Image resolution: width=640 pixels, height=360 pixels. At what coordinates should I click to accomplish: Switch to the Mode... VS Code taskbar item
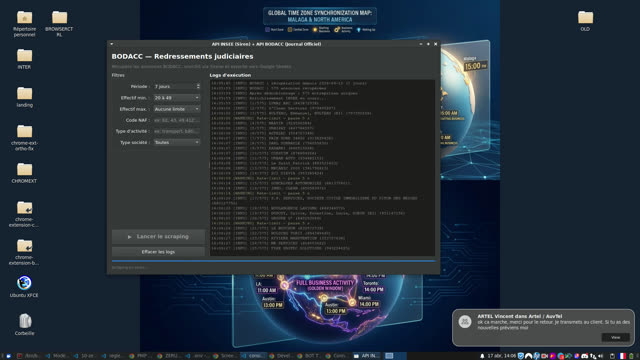(x=57, y=356)
